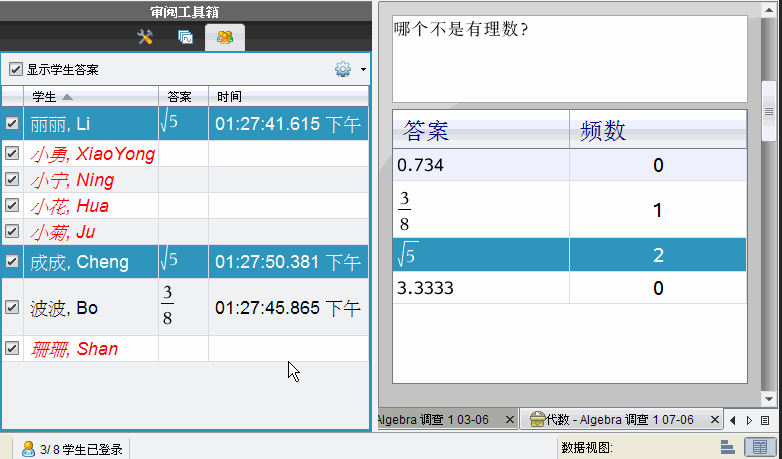This screenshot has height=459, width=782.
Task: Click the gear options icon
Action: point(343,70)
